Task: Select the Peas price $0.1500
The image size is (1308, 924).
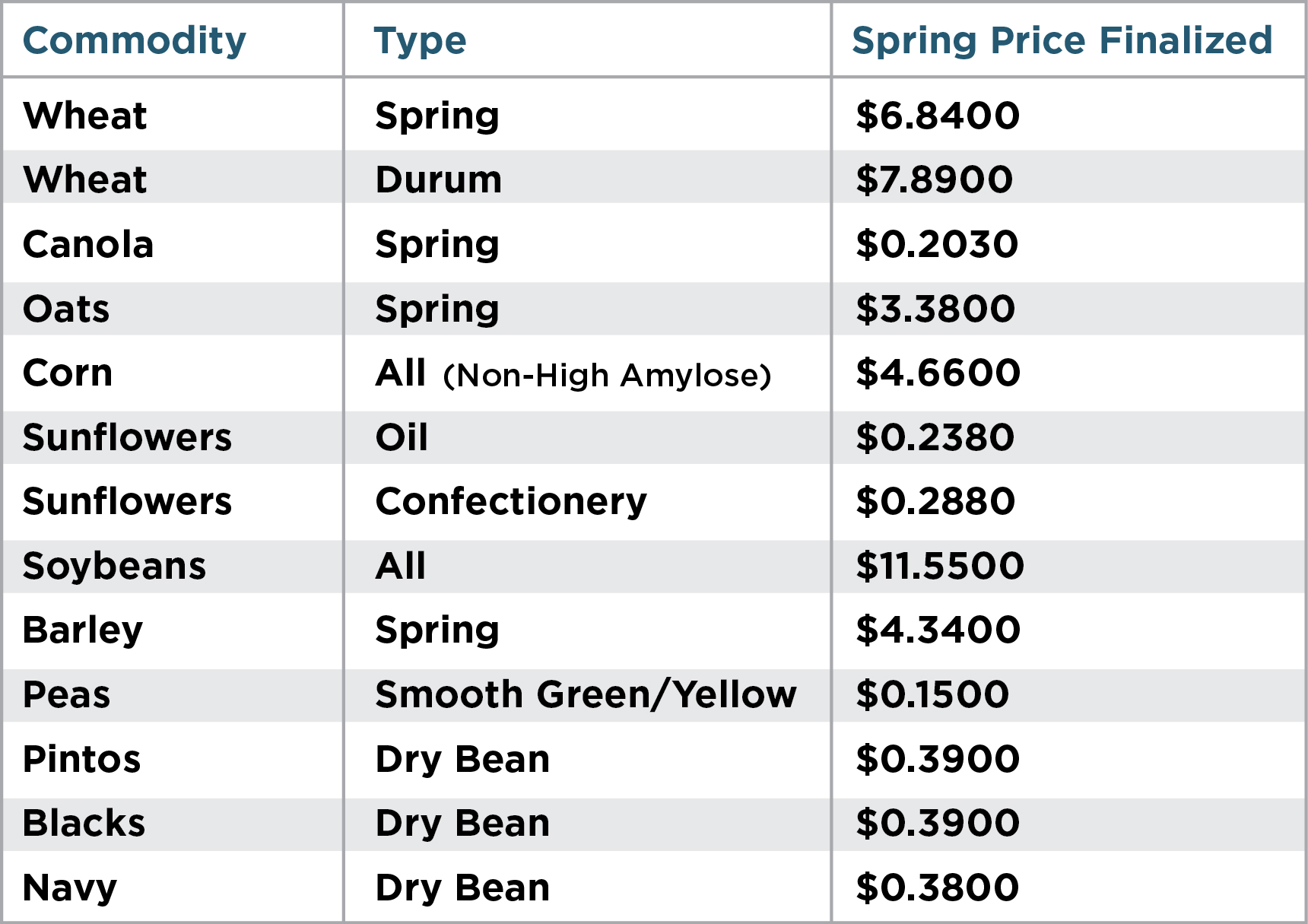Action: tap(932, 695)
